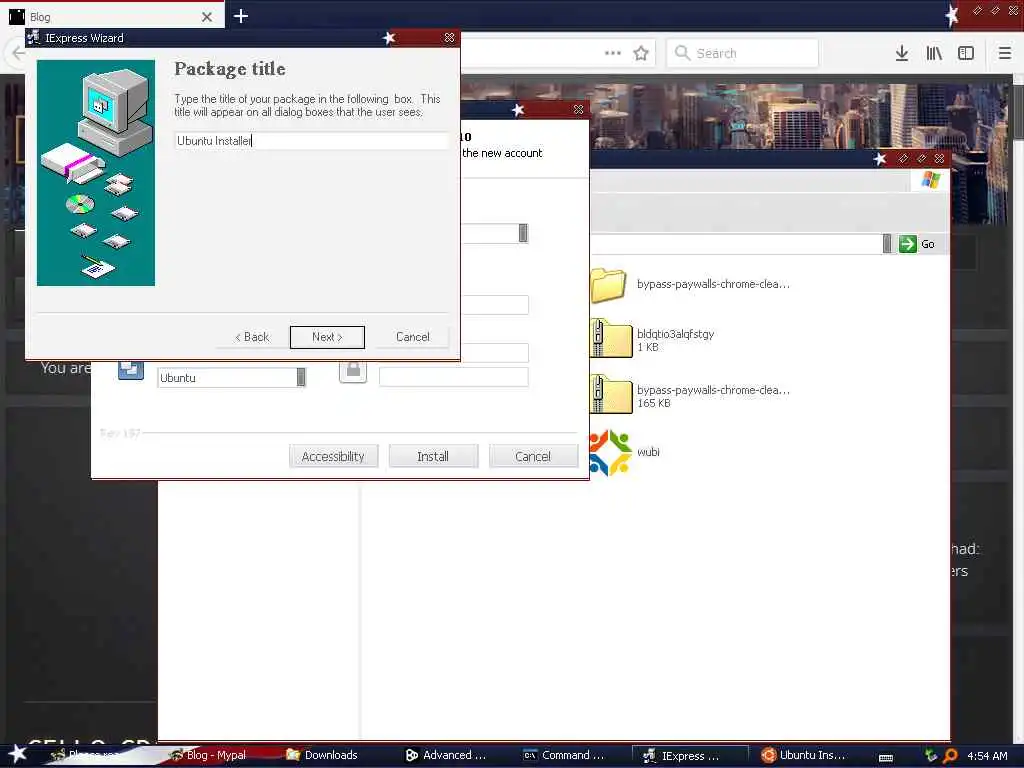Click the bookmark star icon in address bar
Image resolution: width=1024 pixels, height=768 pixels.
pos(641,53)
